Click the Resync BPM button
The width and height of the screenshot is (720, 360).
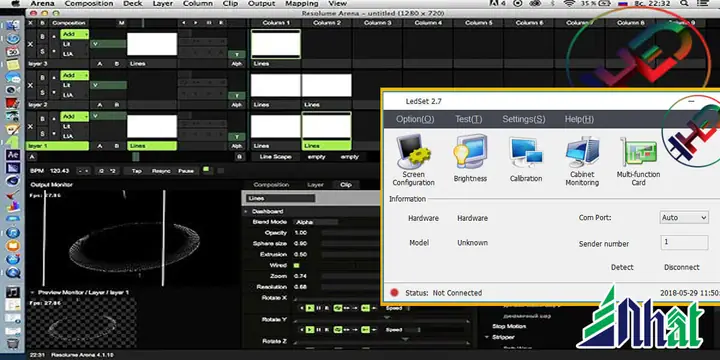click(161, 171)
